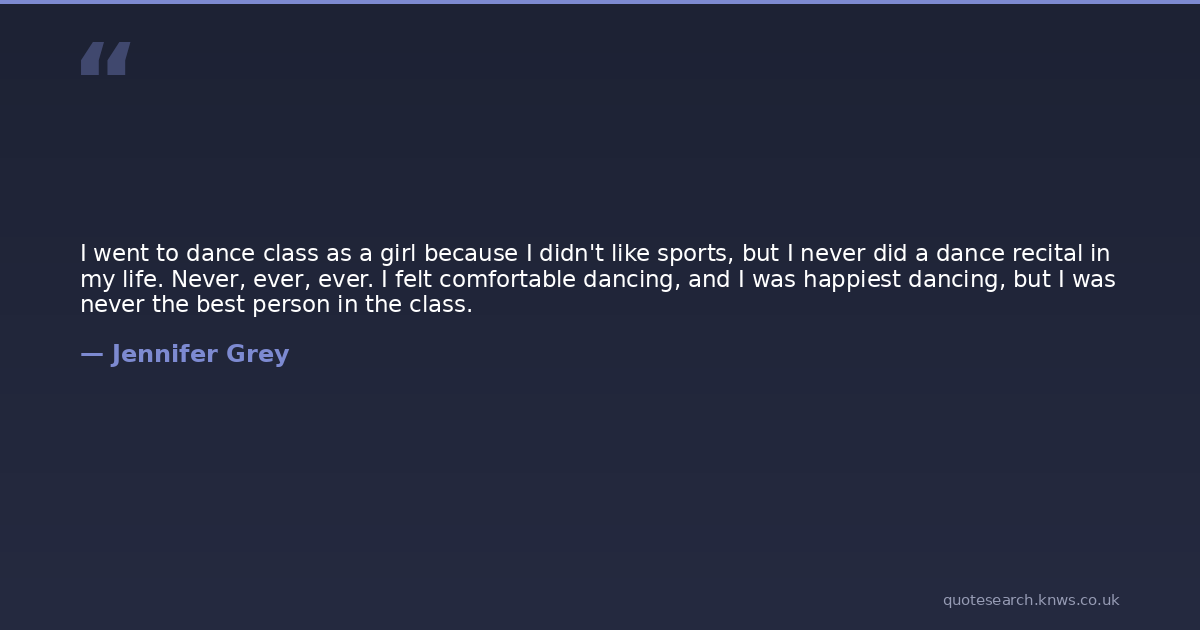Click the word "best" in the quote
Image resolution: width=1200 pixels, height=630 pixels.
coord(221,306)
